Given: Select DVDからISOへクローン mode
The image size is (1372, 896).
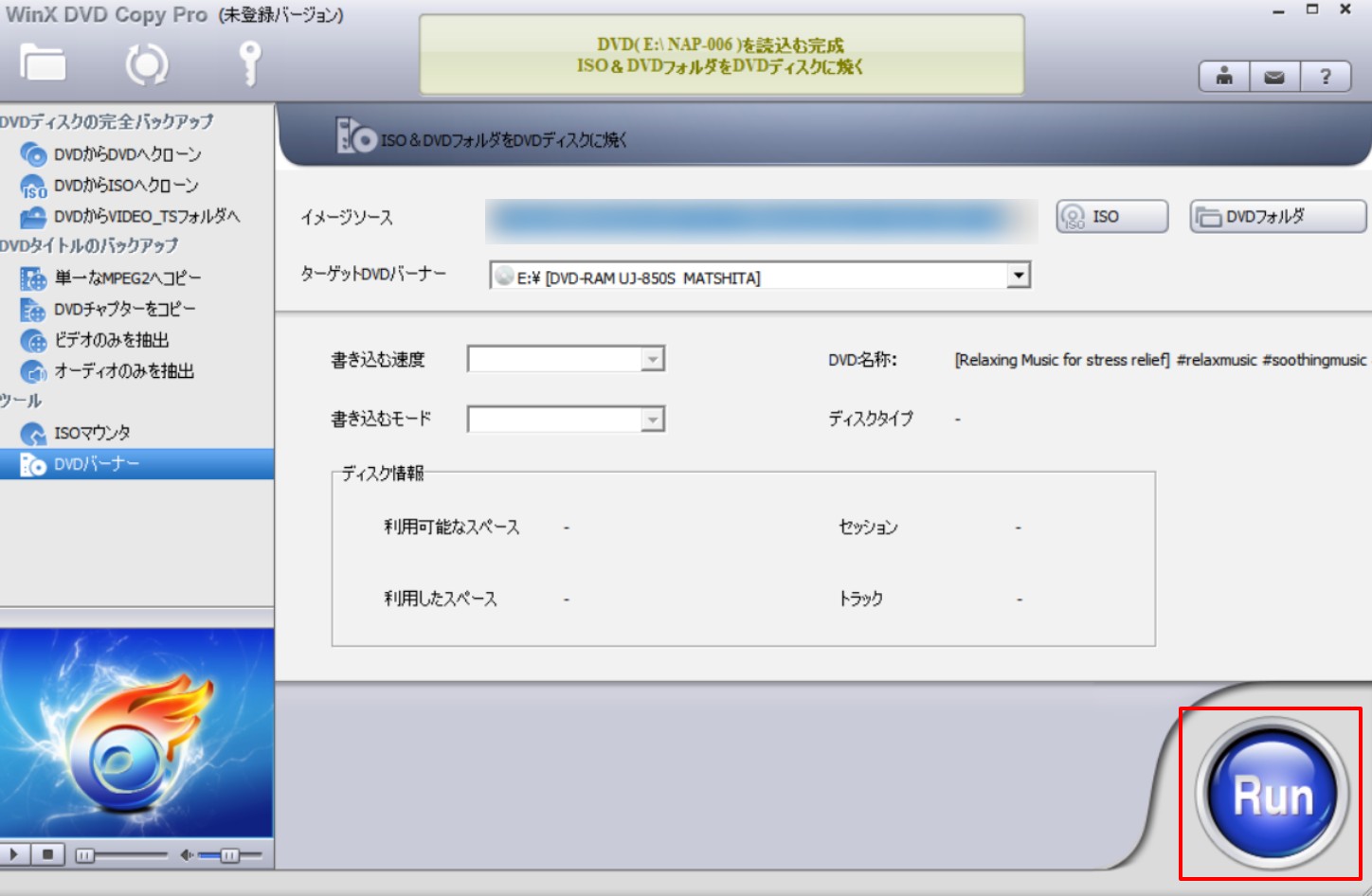Looking at the screenshot, I should [126, 186].
